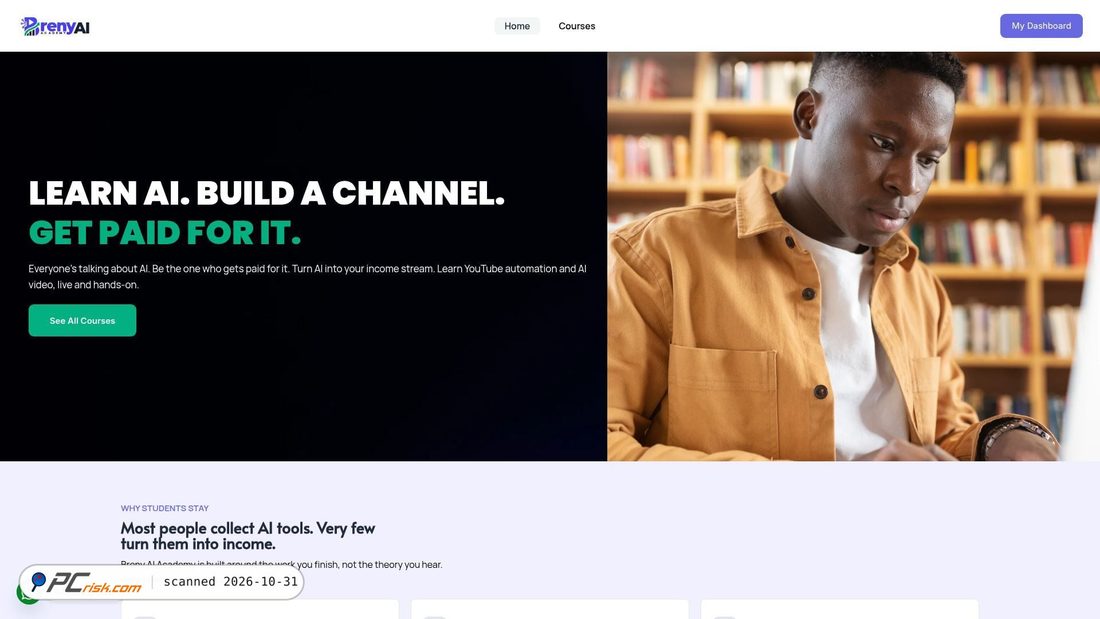This screenshot has width=1100, height=619.
Task: Click the 'WHY STUDENTS STAY' label
Action: (165, 508)
